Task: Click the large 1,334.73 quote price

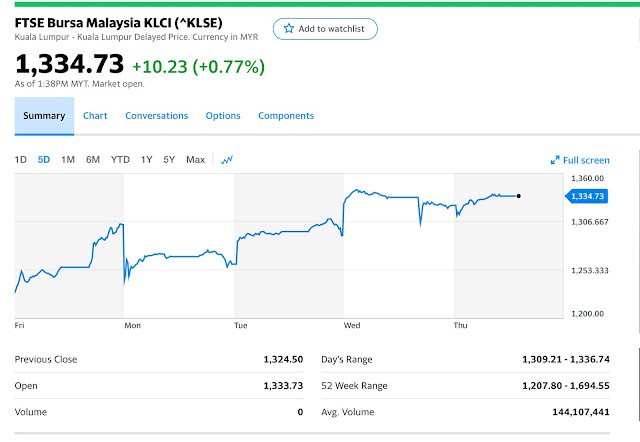Action: click(x=69, y=64)
